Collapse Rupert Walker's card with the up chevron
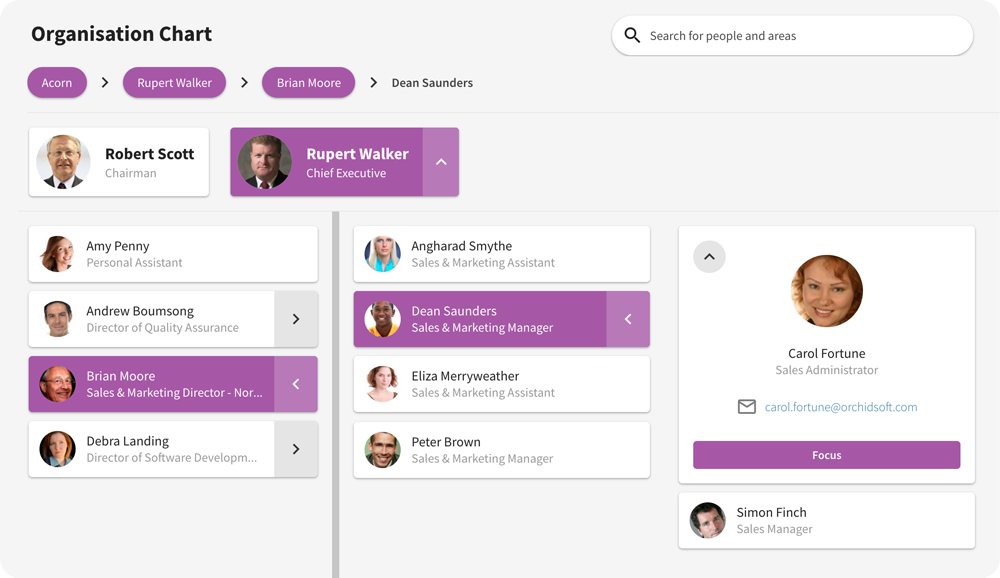1000x578 pixels. click(x=441, y=162)
